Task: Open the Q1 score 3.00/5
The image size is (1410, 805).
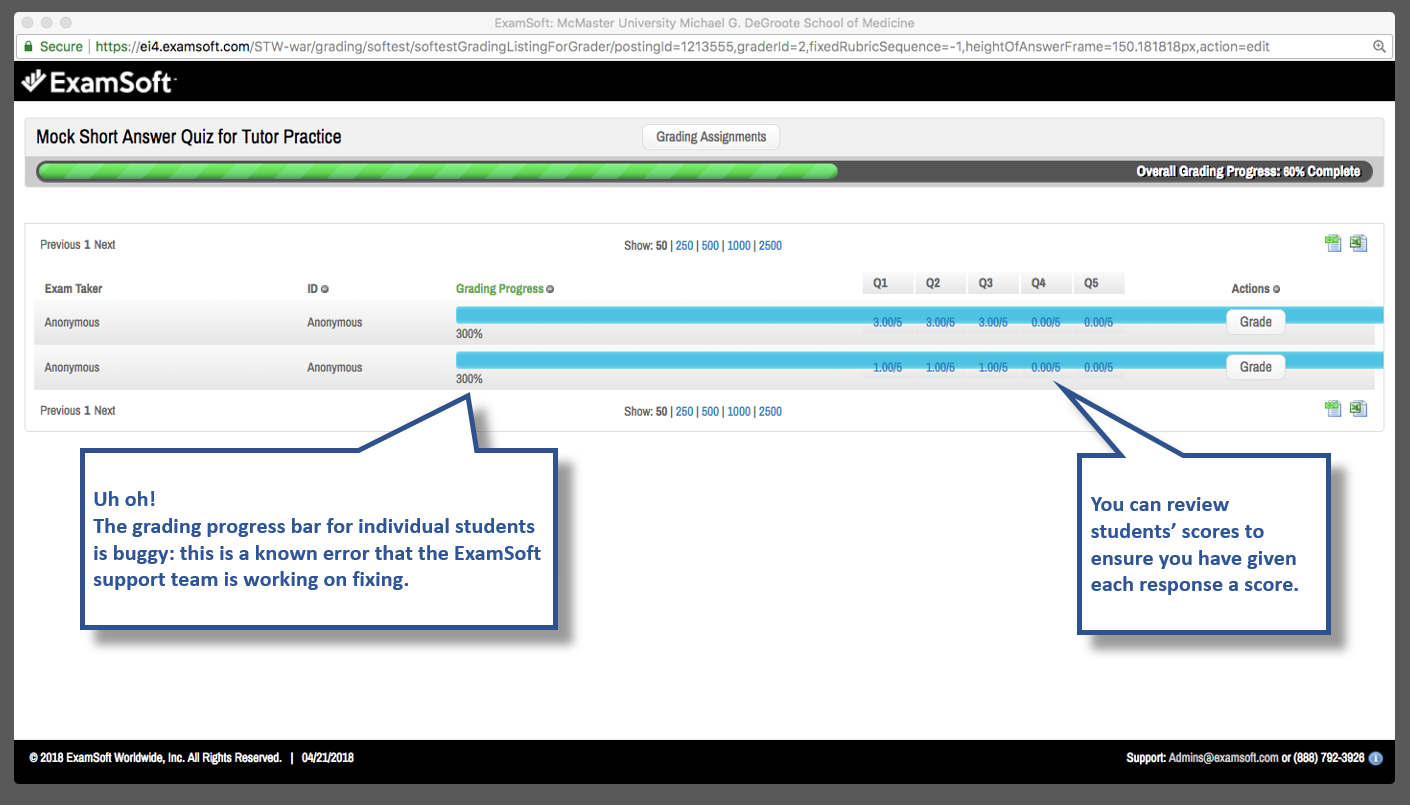Action: (x=887, y=323)
